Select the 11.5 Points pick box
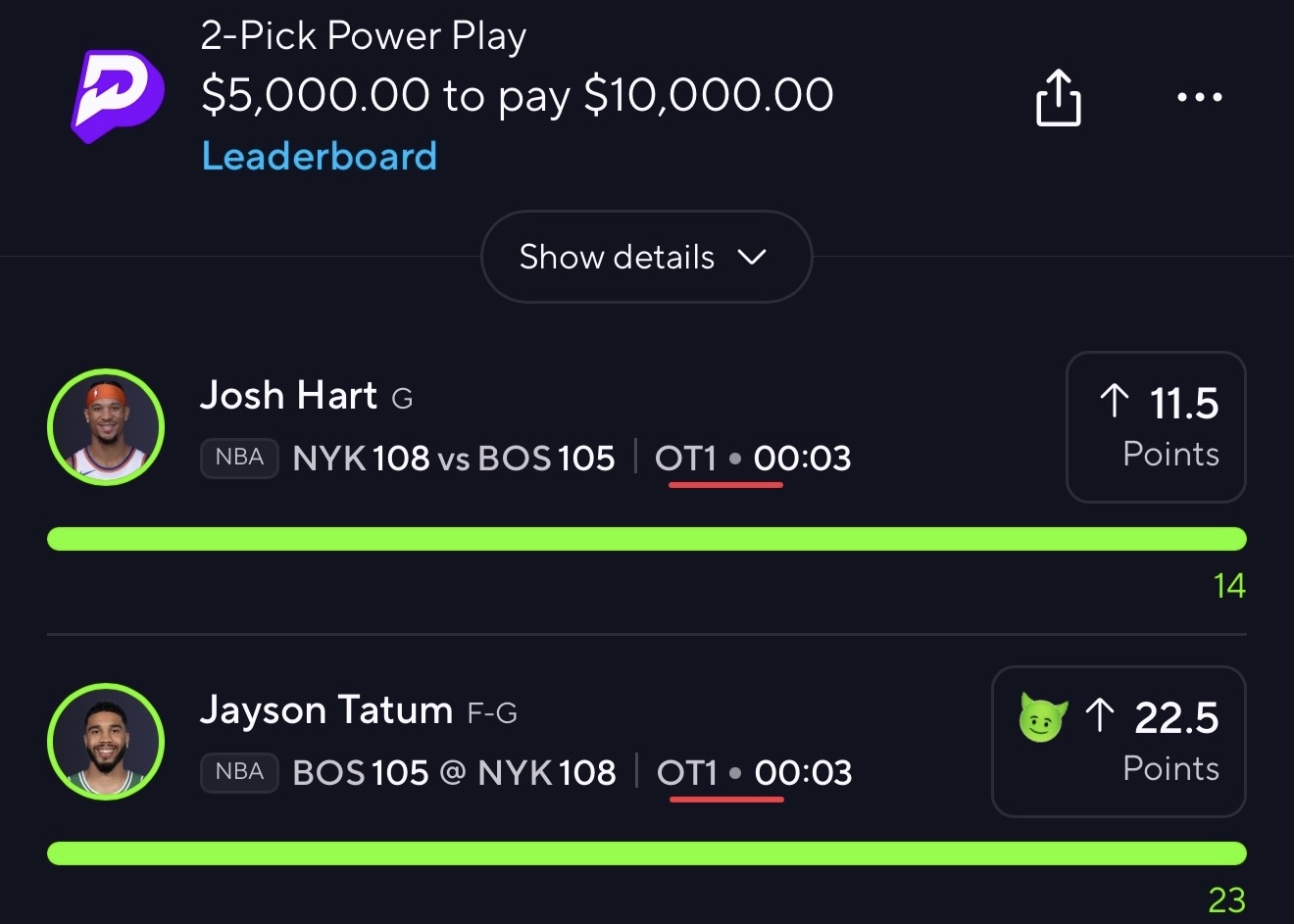 tap(1156, 427)
